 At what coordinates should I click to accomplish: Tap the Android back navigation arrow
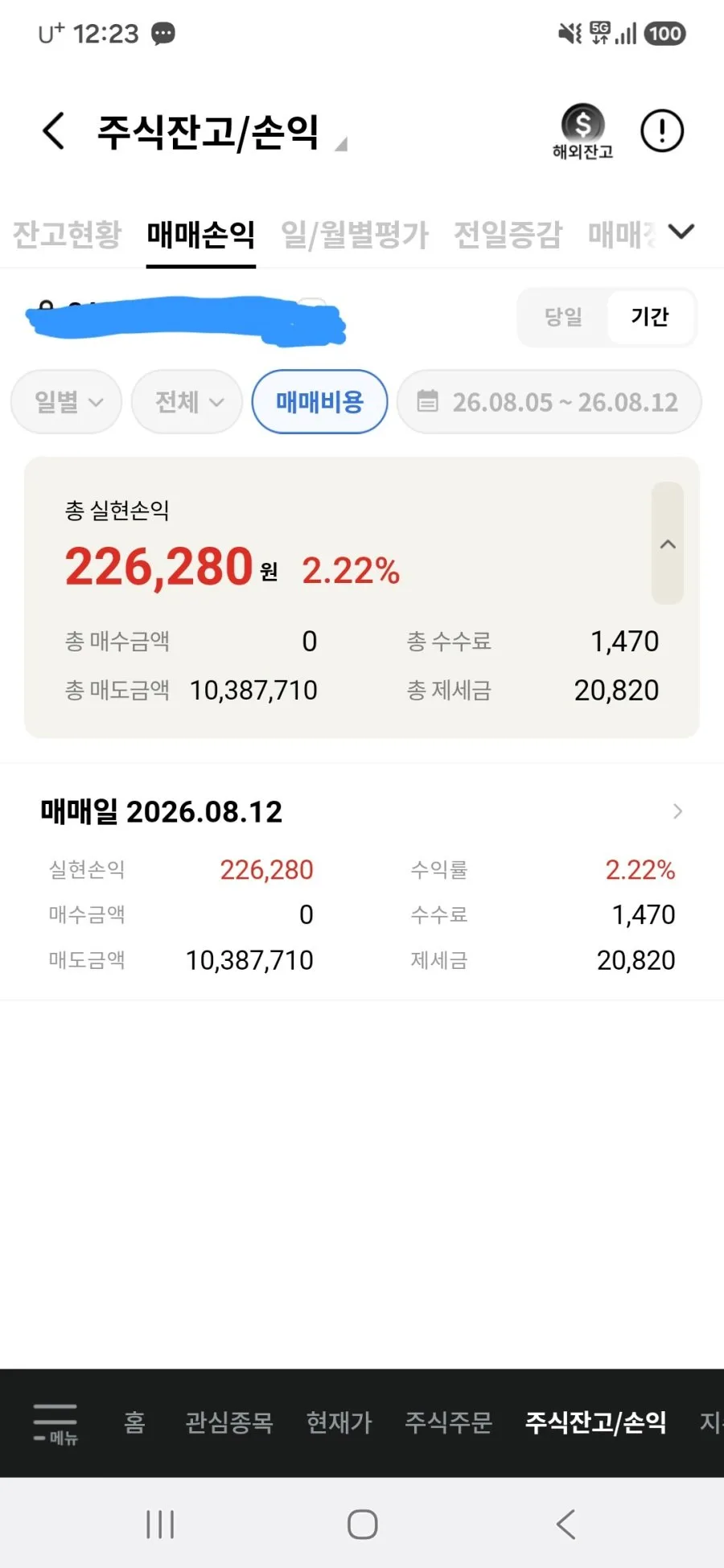pyautogui.click(x=566, y=1524)
